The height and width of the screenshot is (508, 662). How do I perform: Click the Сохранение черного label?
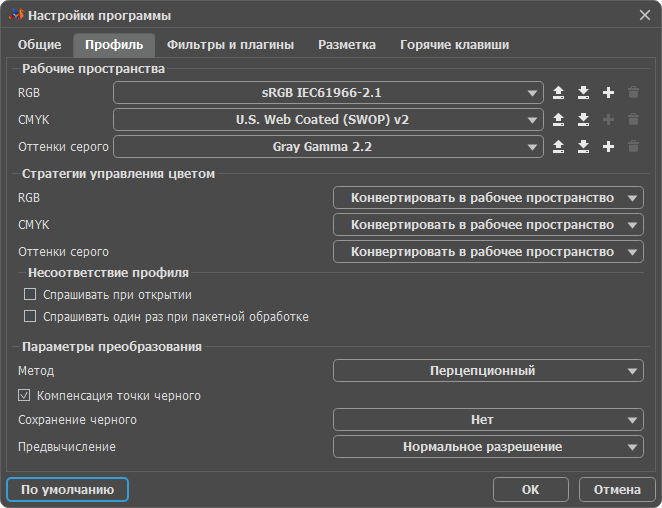coord(77,420)
